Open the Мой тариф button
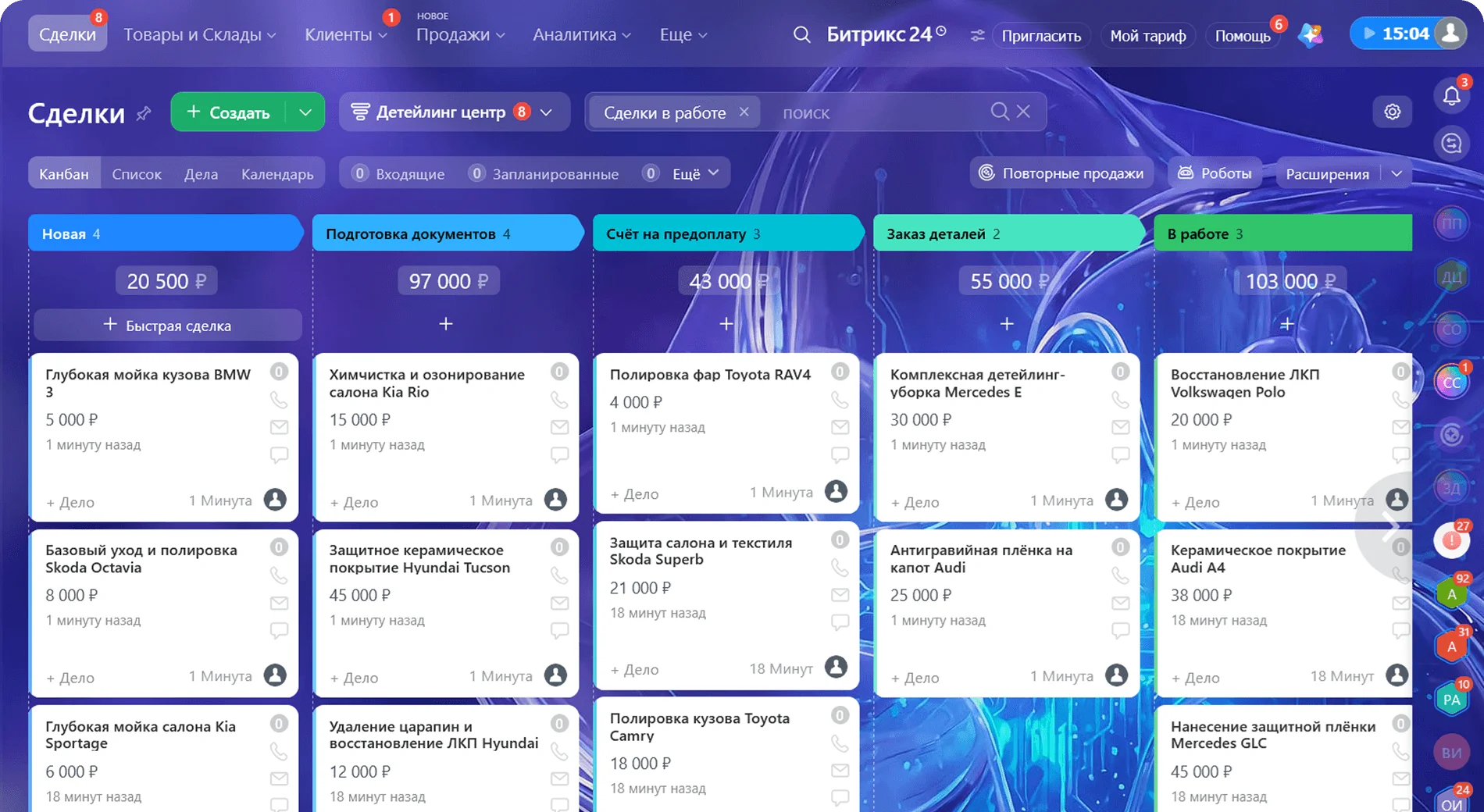The height and width of the screenshot is (812, 1484). pyautogui.click(x=1147, y=35)
